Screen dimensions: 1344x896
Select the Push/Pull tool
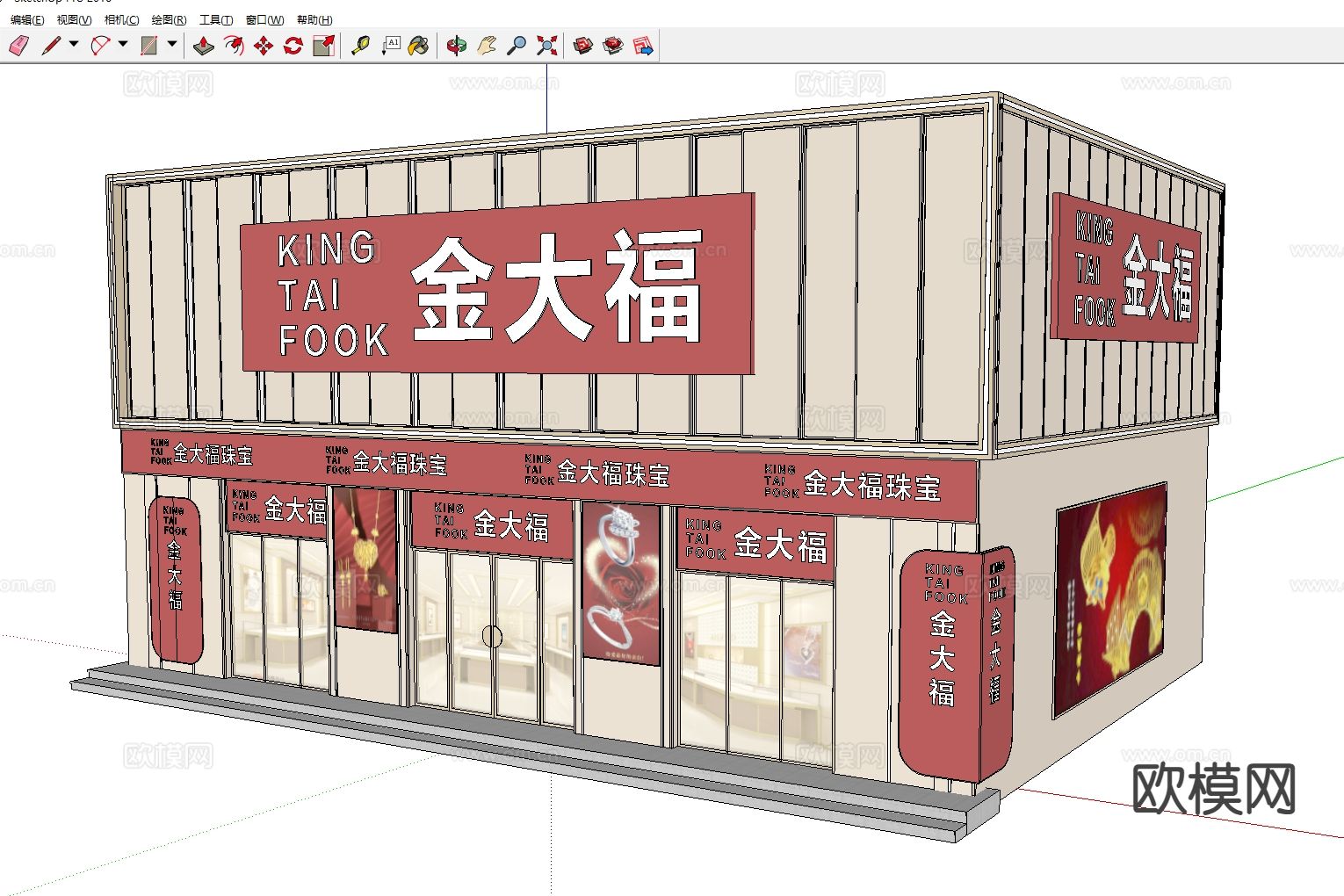click(x=204, y=45)
